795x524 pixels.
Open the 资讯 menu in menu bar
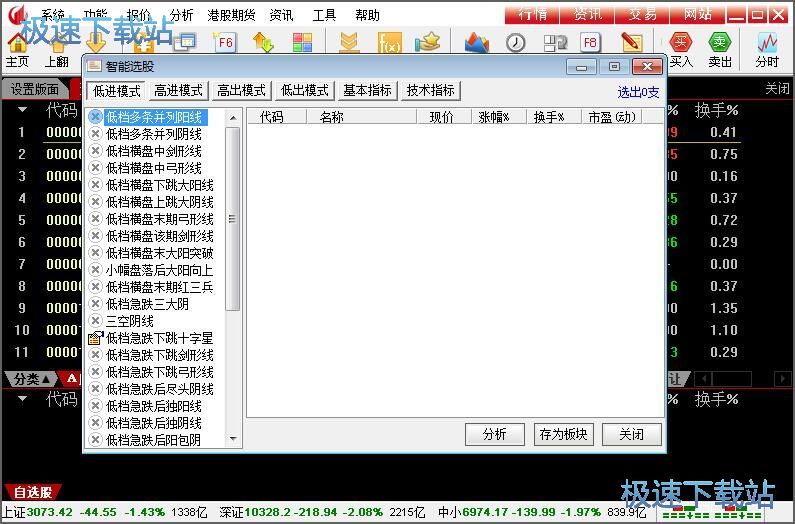(281, 15)
